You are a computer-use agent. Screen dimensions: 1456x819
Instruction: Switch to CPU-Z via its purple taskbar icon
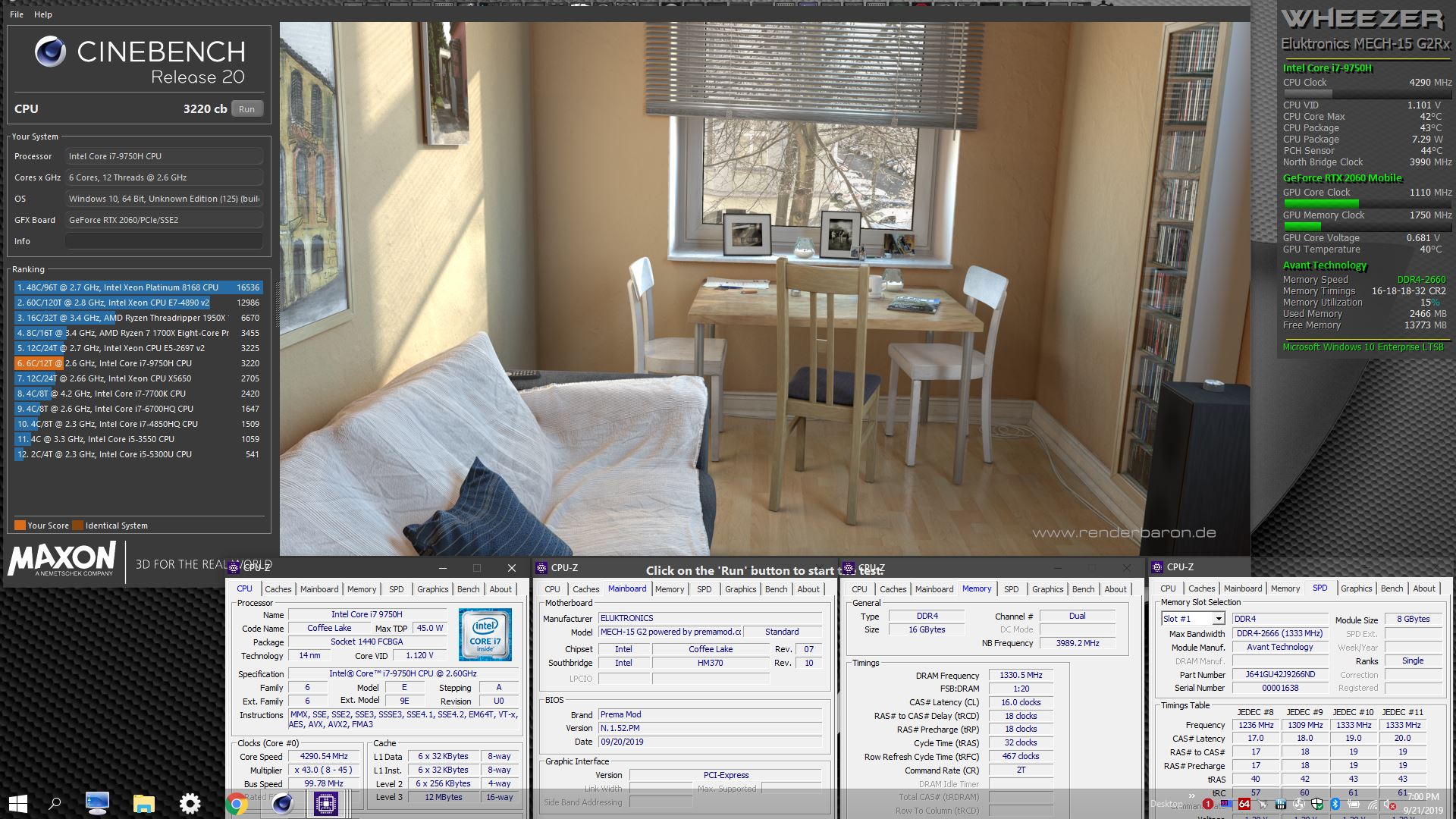326,803
